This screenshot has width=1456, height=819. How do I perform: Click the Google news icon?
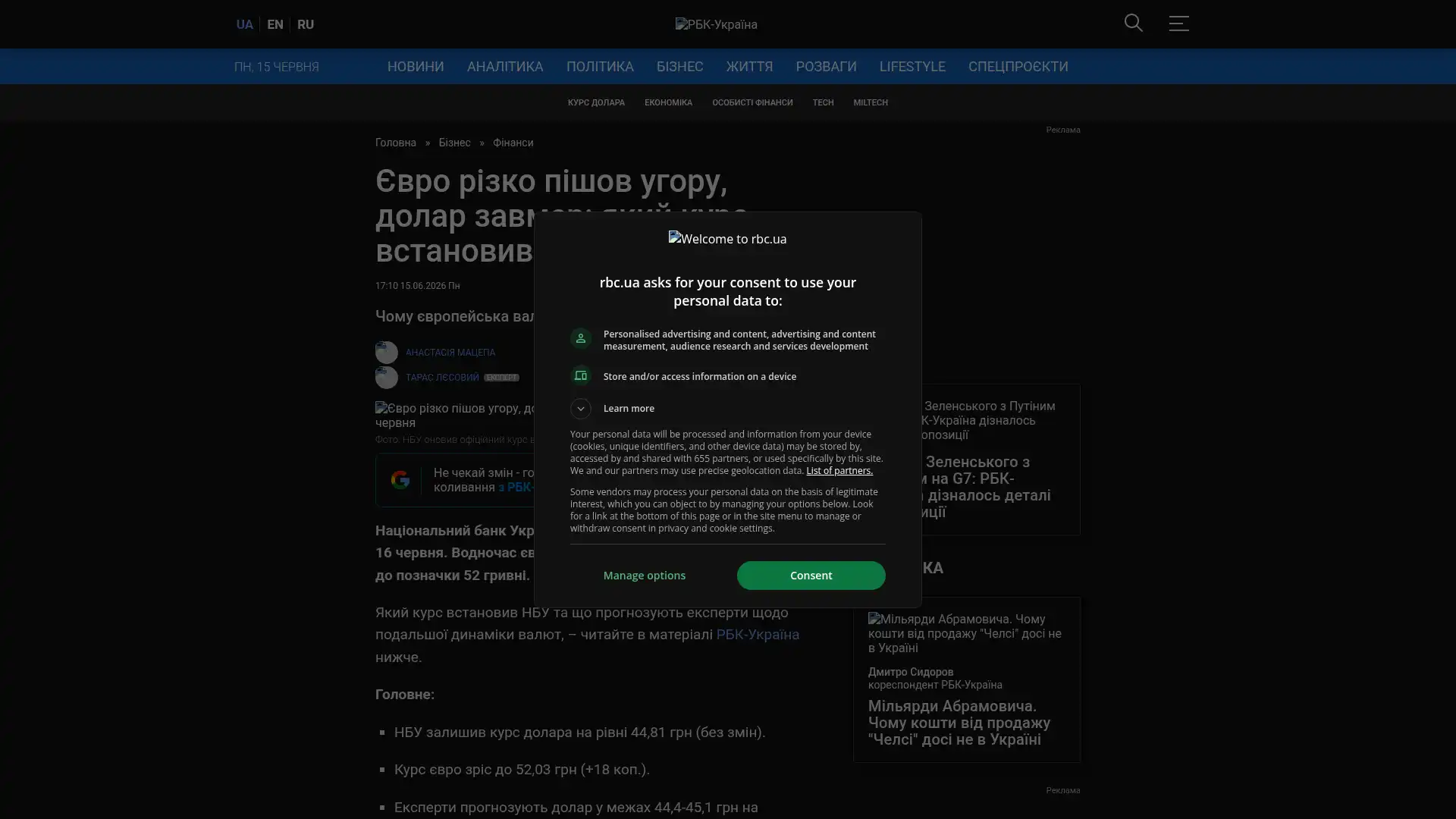[400, 480]
